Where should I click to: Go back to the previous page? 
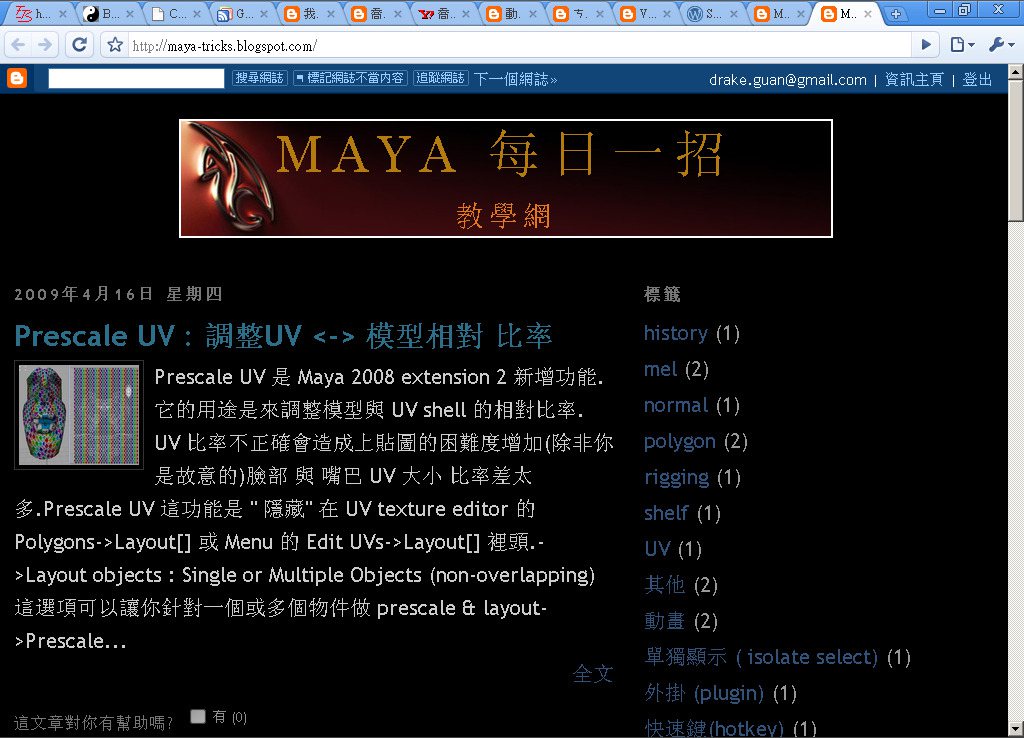click(18, 45)
